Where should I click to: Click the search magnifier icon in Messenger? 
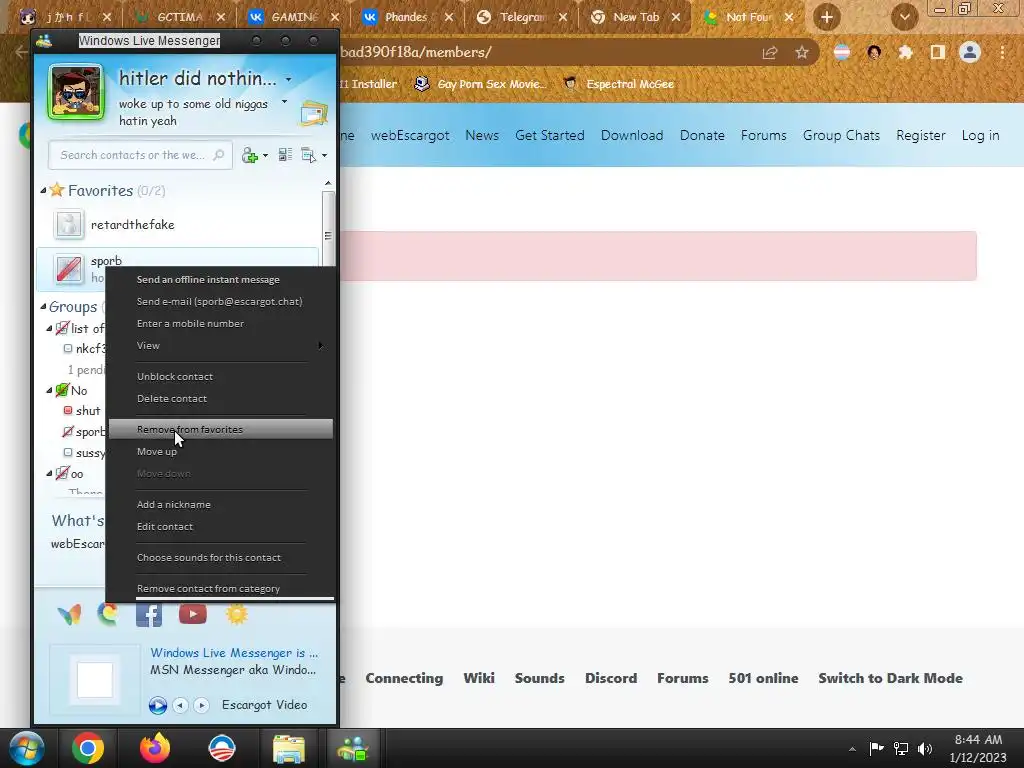219,155
